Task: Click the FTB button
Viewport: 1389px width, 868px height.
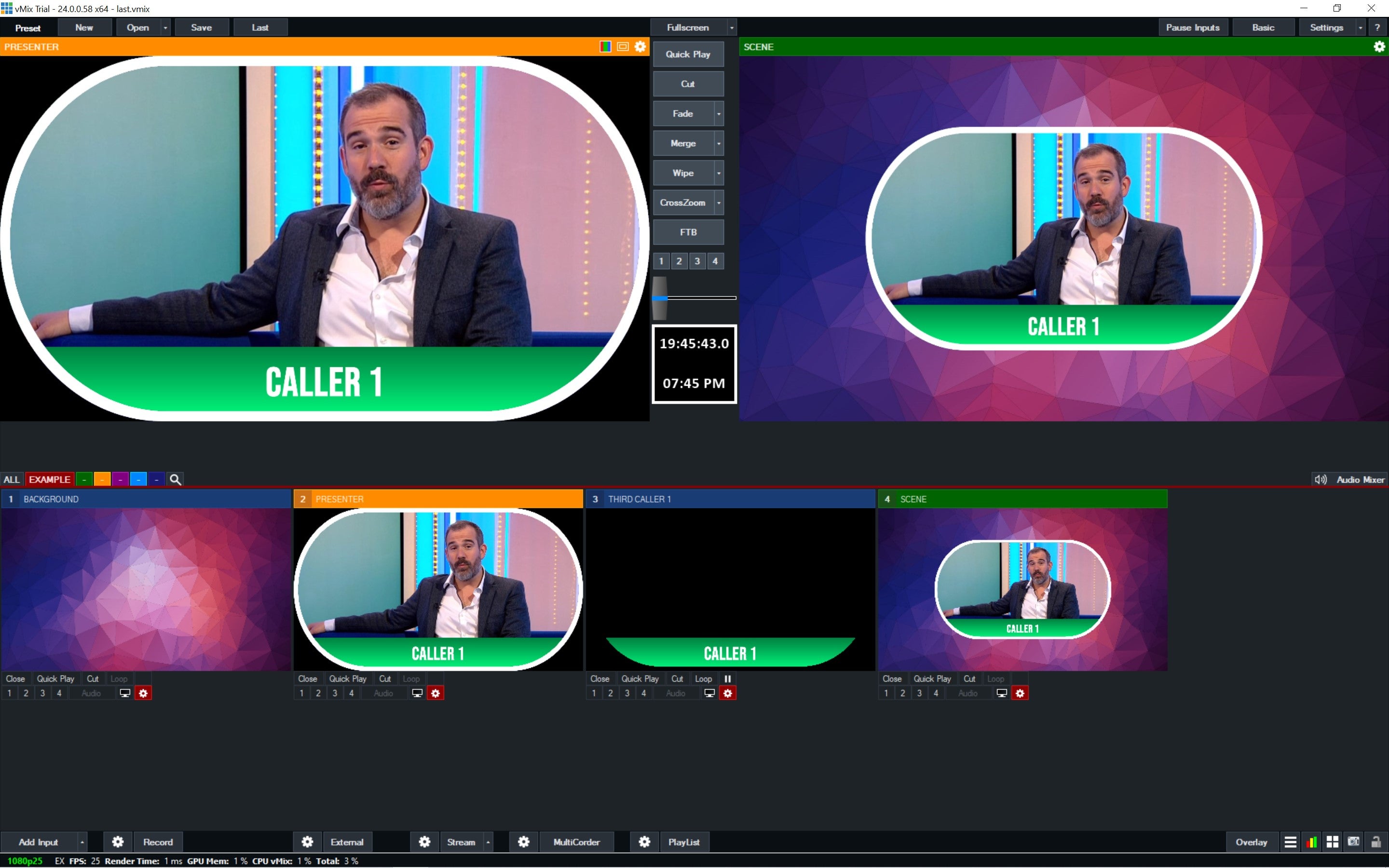Action: click(688, 232)
